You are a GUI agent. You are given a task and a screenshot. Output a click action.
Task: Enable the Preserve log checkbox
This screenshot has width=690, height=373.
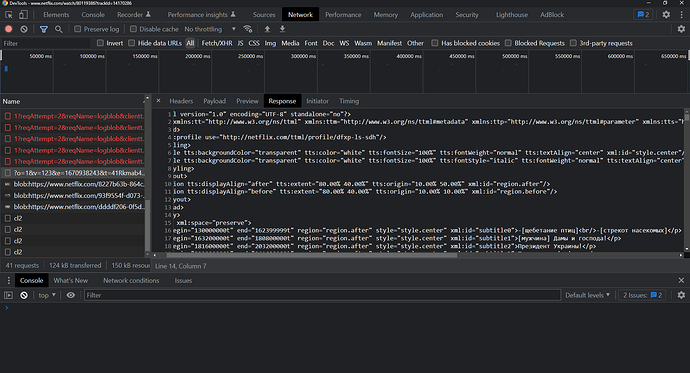[77, 29]
